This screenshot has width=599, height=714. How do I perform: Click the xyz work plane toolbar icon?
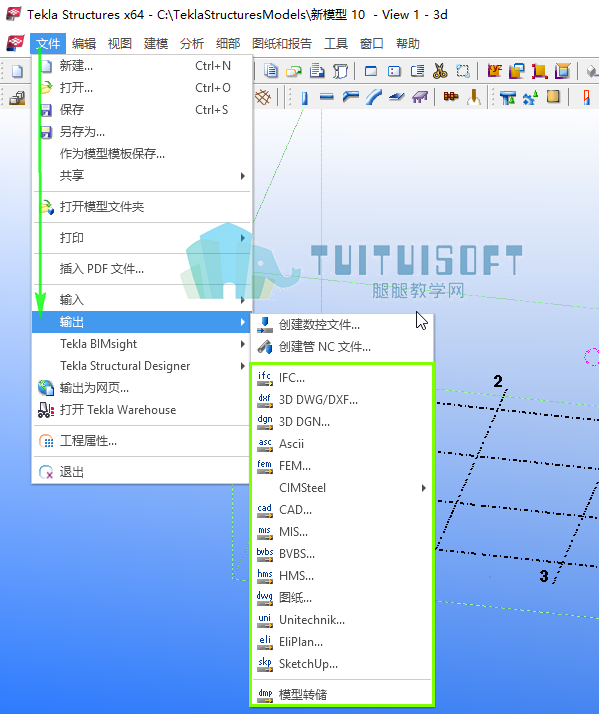pos(495,71)
